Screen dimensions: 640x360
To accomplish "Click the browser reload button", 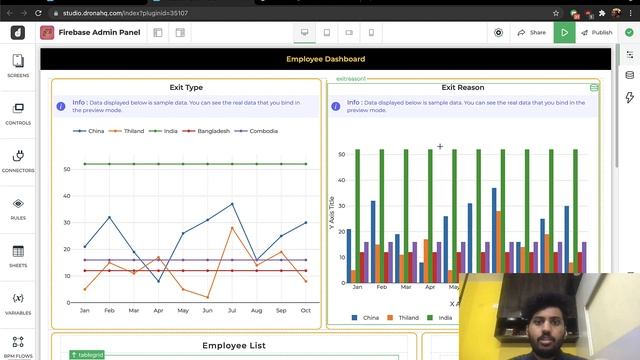I will click(38, 13).
